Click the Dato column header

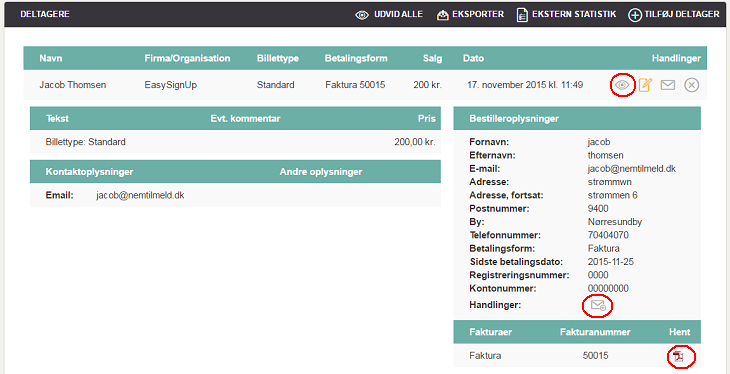coord(473,58)
